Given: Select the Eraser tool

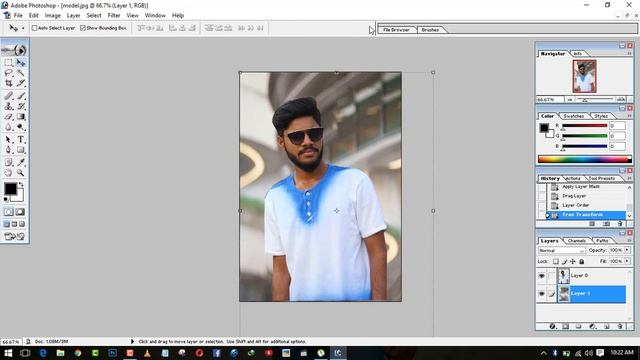Looking at the screenshot, I should pos(9,117).
